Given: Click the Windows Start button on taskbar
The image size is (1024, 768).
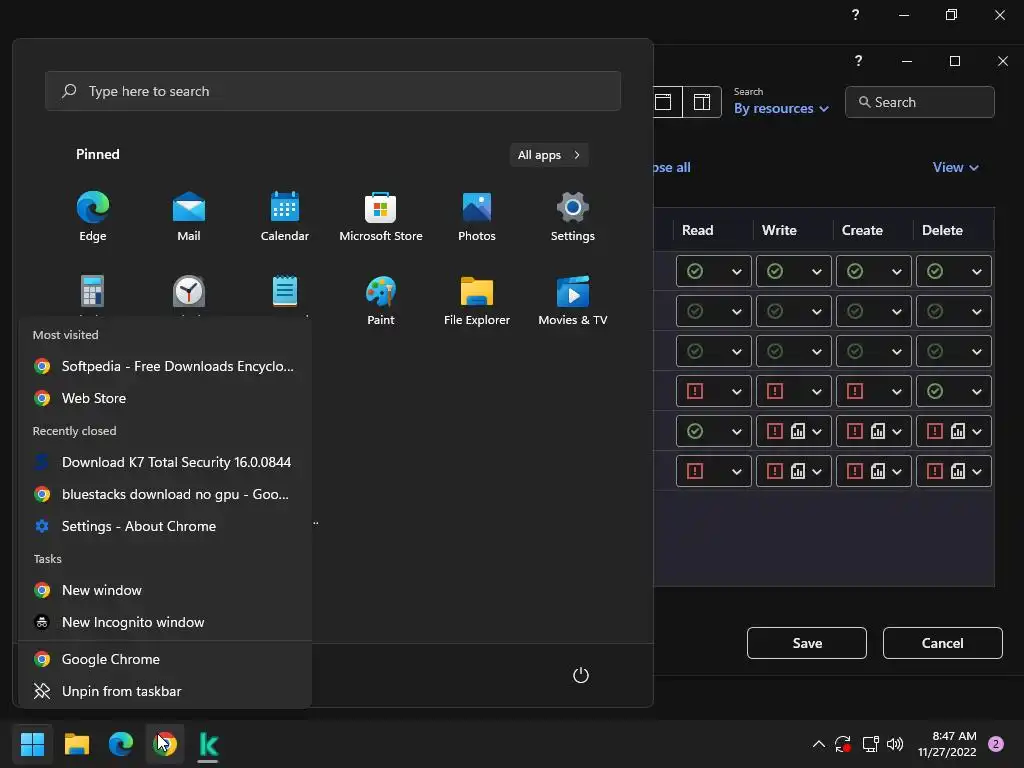Looking at the screenshot, I should pyautogui.click(x=32, y=744).
